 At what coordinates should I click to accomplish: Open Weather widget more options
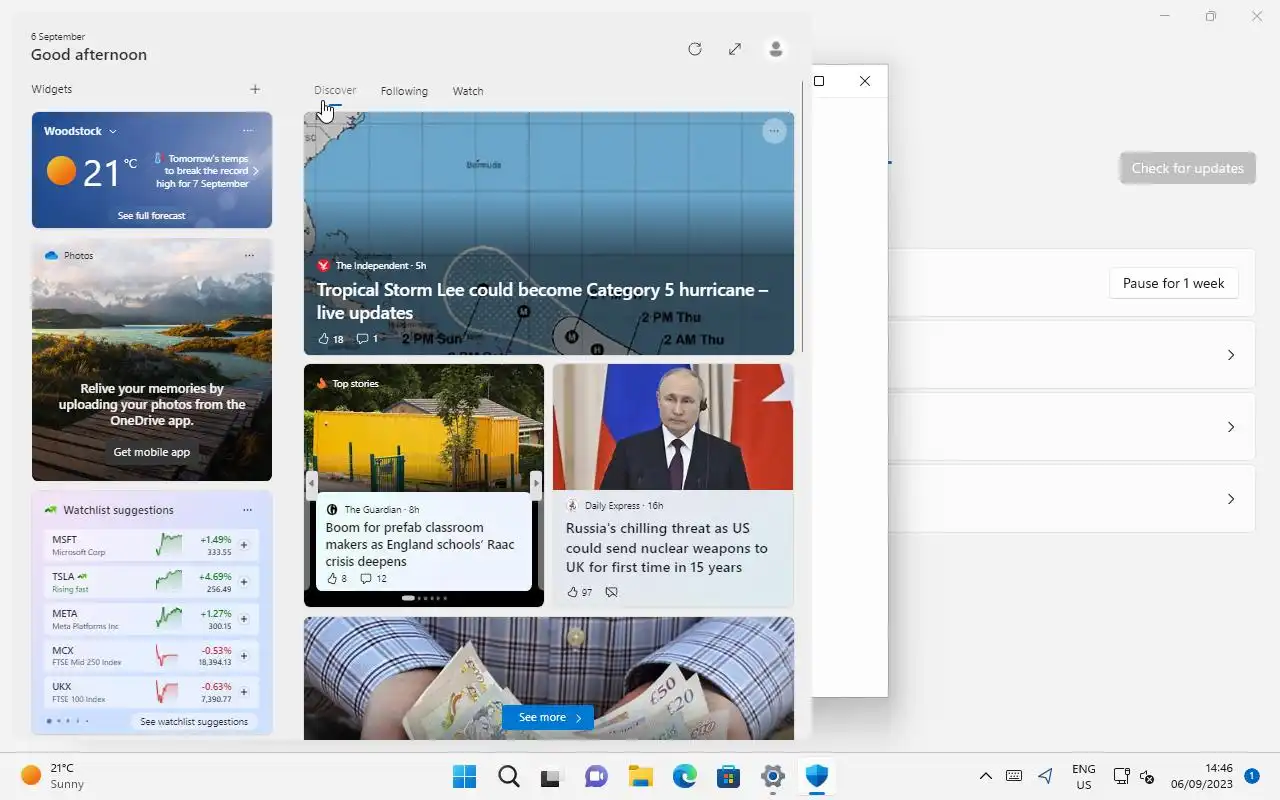[x=248, y=131]
